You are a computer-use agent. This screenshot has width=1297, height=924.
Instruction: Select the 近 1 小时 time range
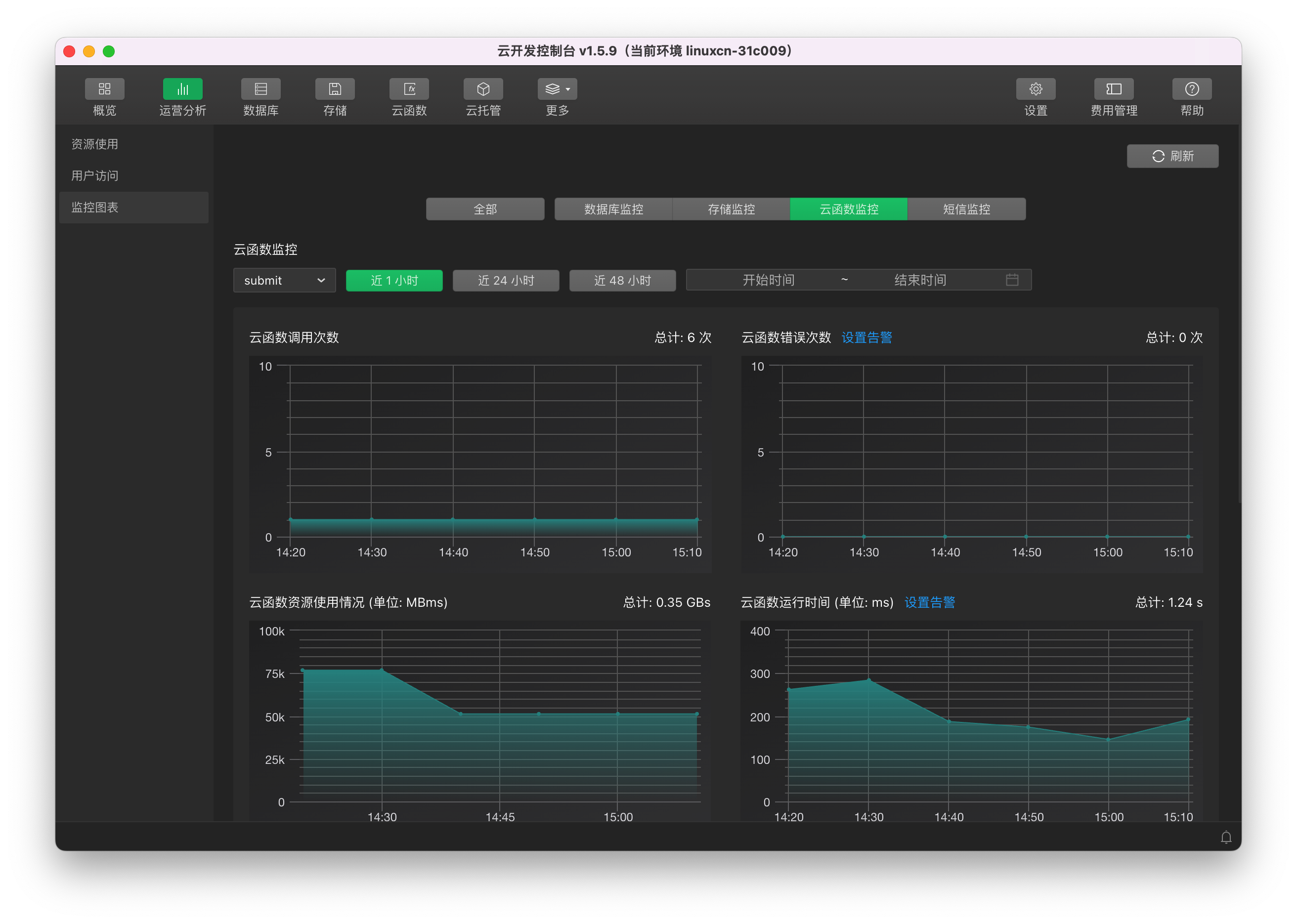pos(394,281)
